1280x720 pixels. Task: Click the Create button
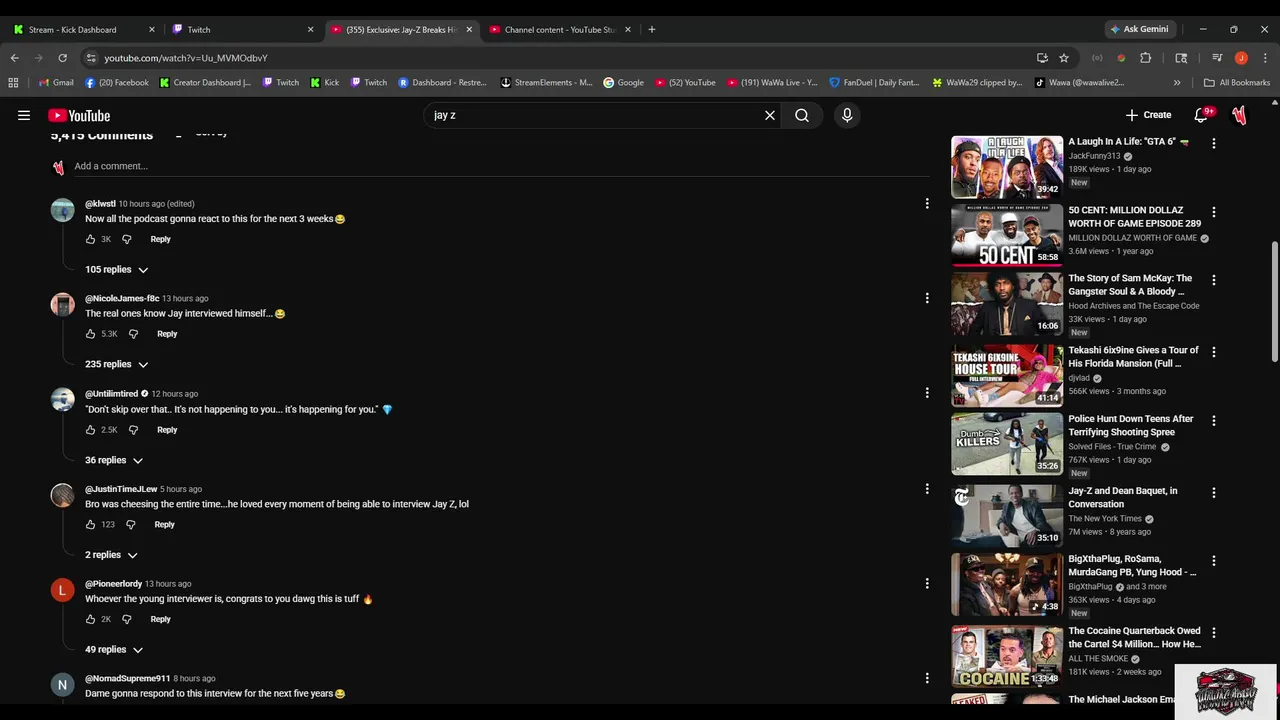click(x=1148, y=115)
